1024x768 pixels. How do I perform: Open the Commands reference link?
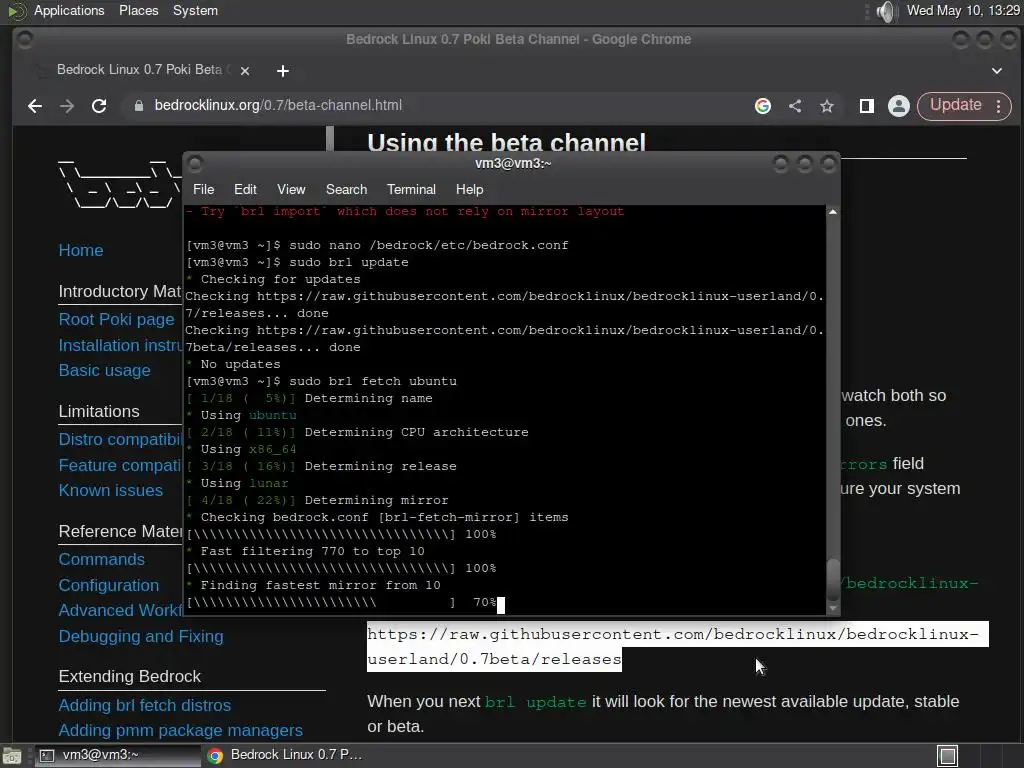(x=102, y=560)
